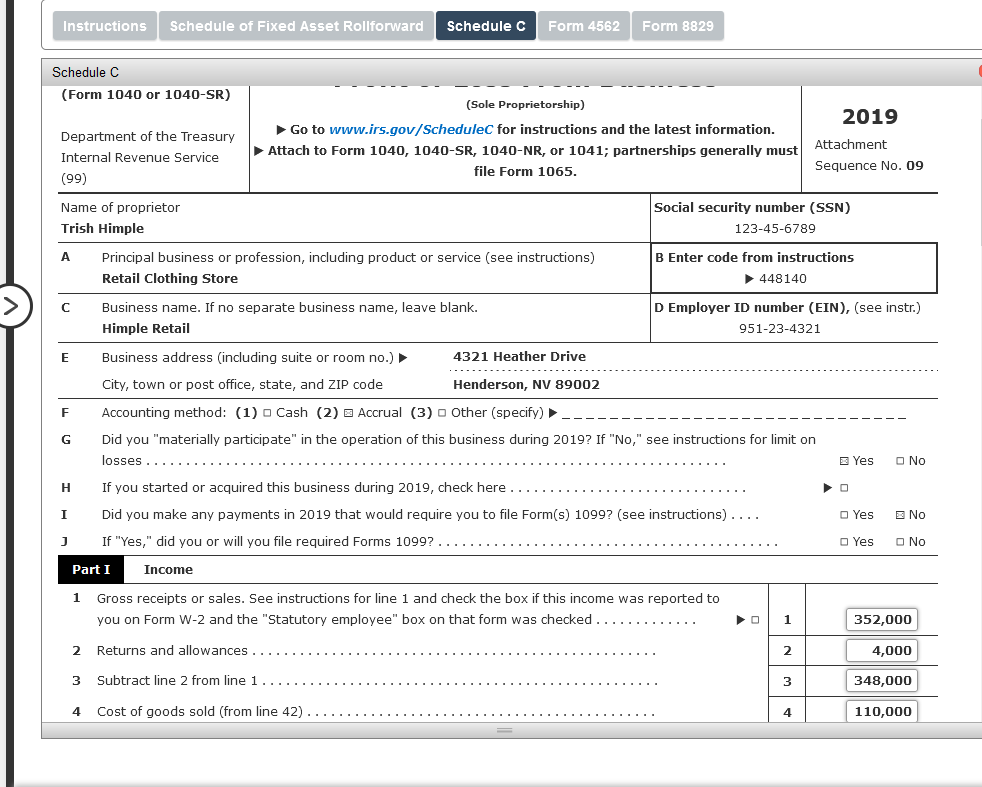982x787 pixels.
Task: Click the city line Henderson, NV 89002
Action: (526, 384)
